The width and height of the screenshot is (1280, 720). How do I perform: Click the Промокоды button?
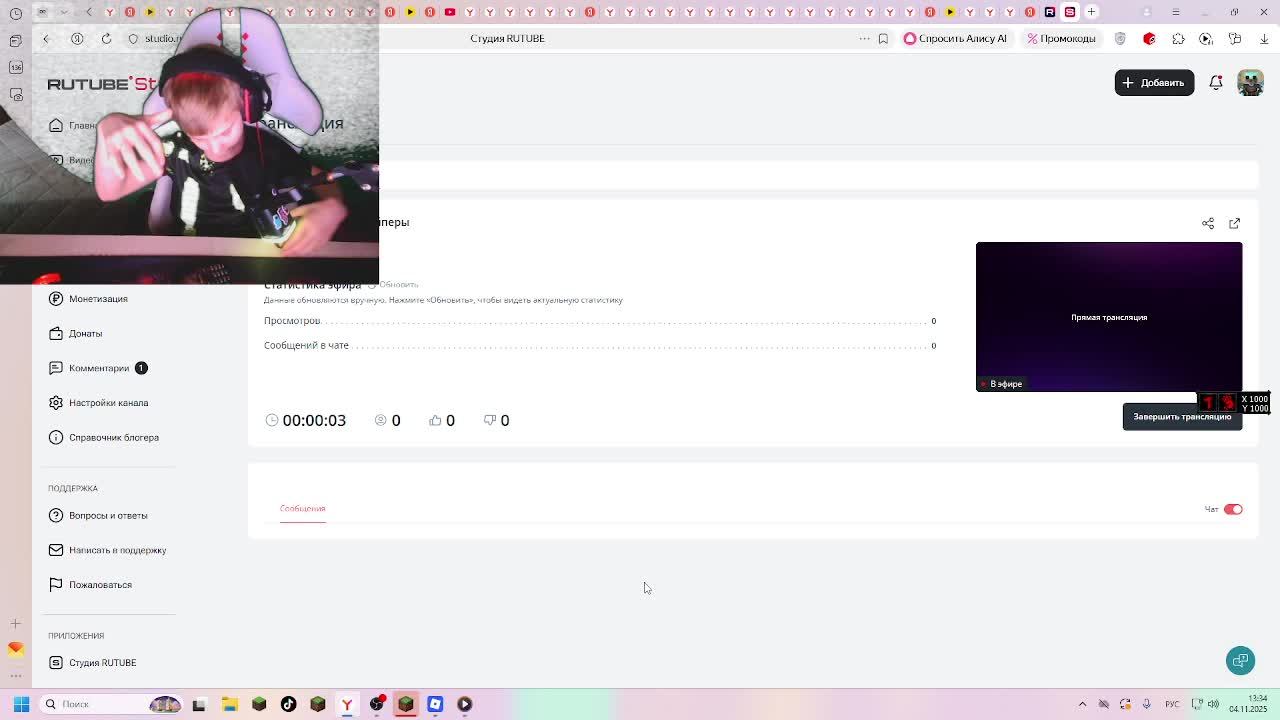(1062, 39)
